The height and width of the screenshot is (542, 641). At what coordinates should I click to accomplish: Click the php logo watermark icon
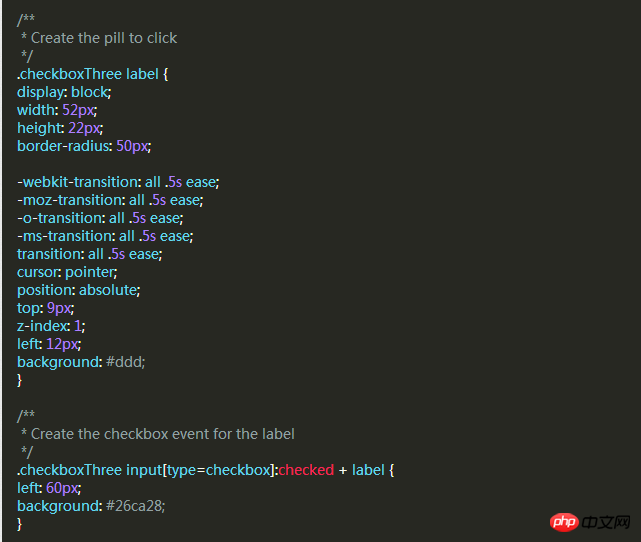tap(564, 522)
